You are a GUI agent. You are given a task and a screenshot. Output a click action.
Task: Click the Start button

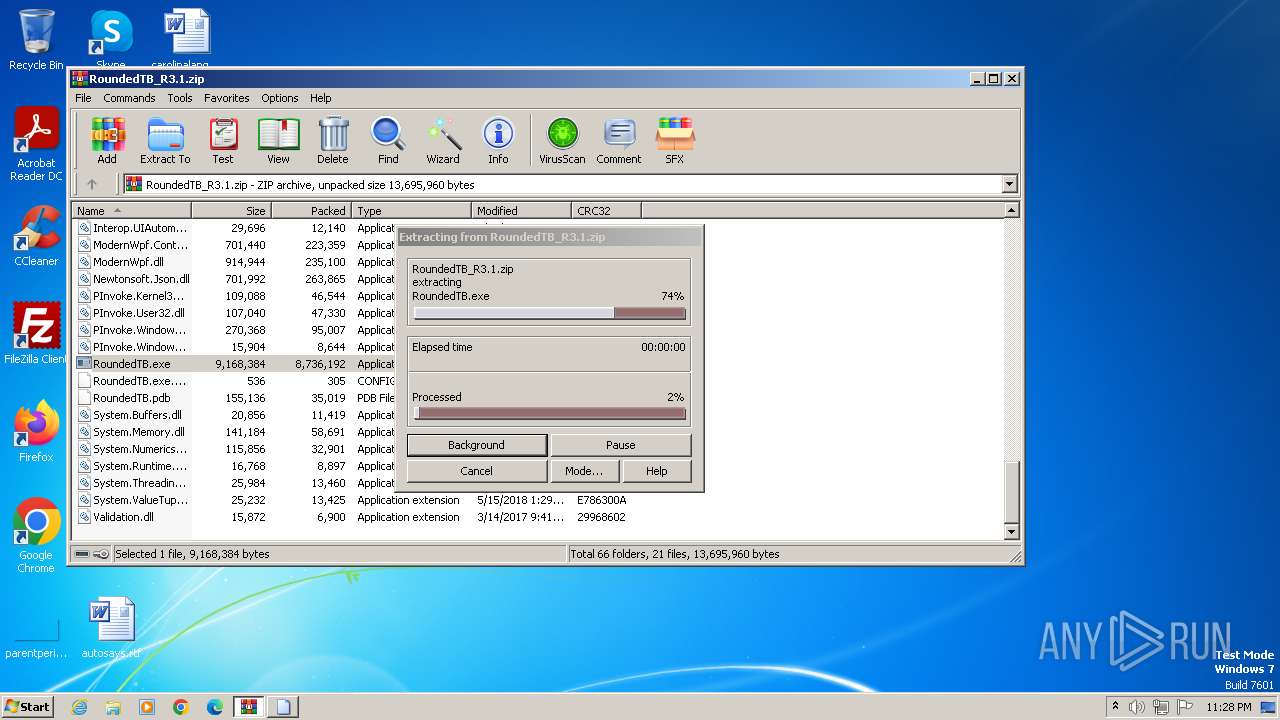pyautogui.click(x=27, y=707)
